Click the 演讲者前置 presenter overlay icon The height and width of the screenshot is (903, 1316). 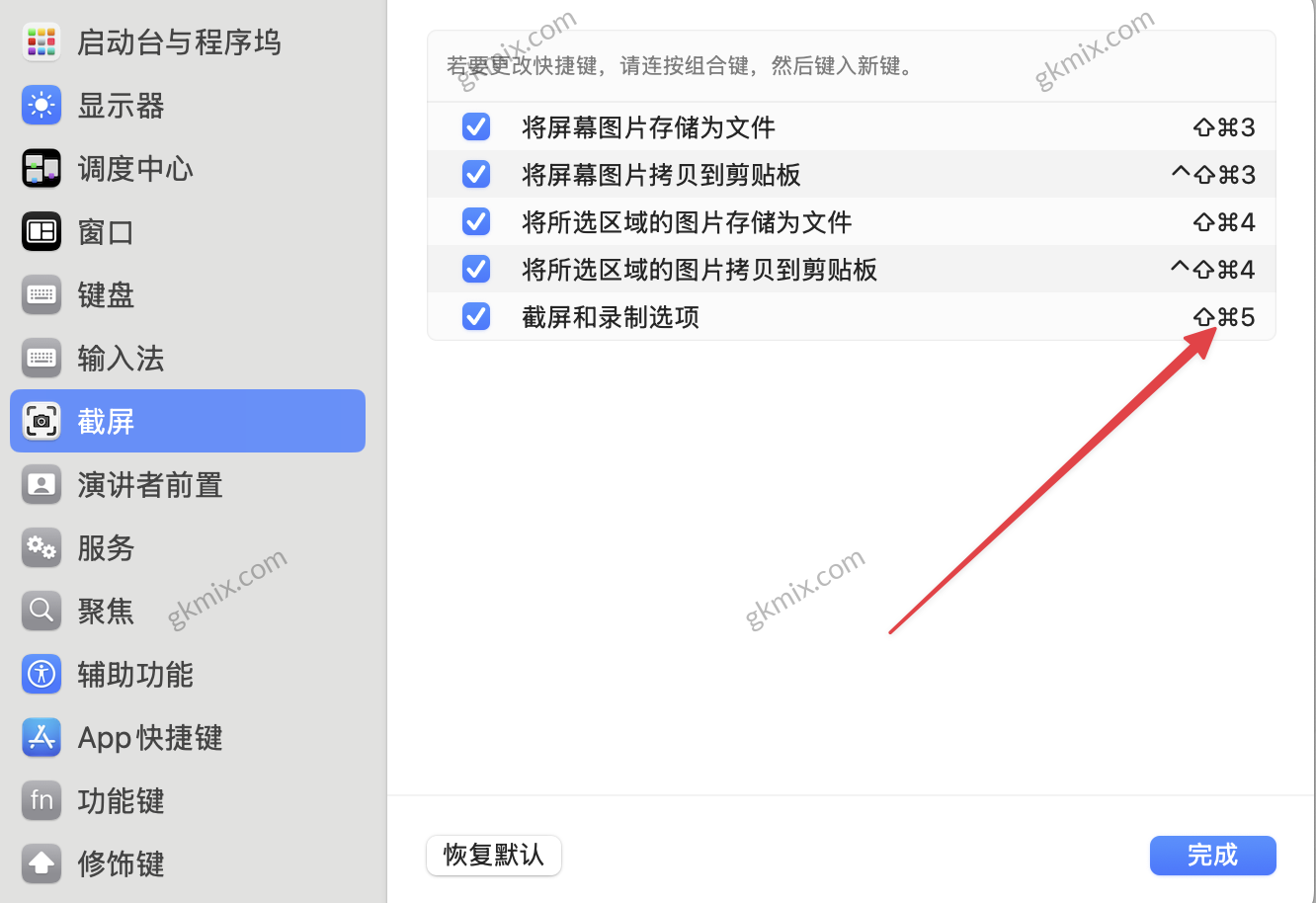pos(41,485)
